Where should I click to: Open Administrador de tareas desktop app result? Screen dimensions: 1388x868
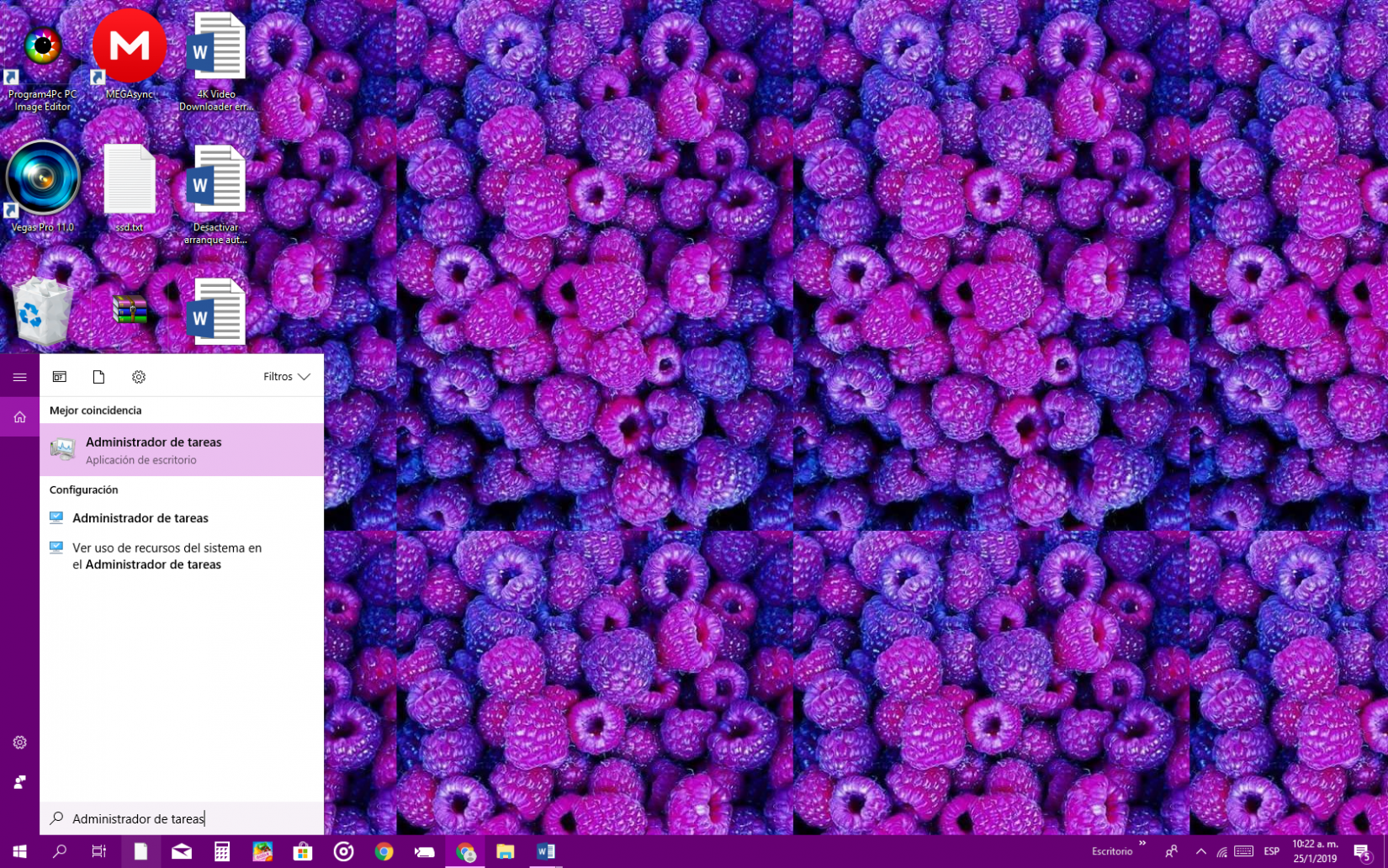pyautogui.click(x=182, y=450)
